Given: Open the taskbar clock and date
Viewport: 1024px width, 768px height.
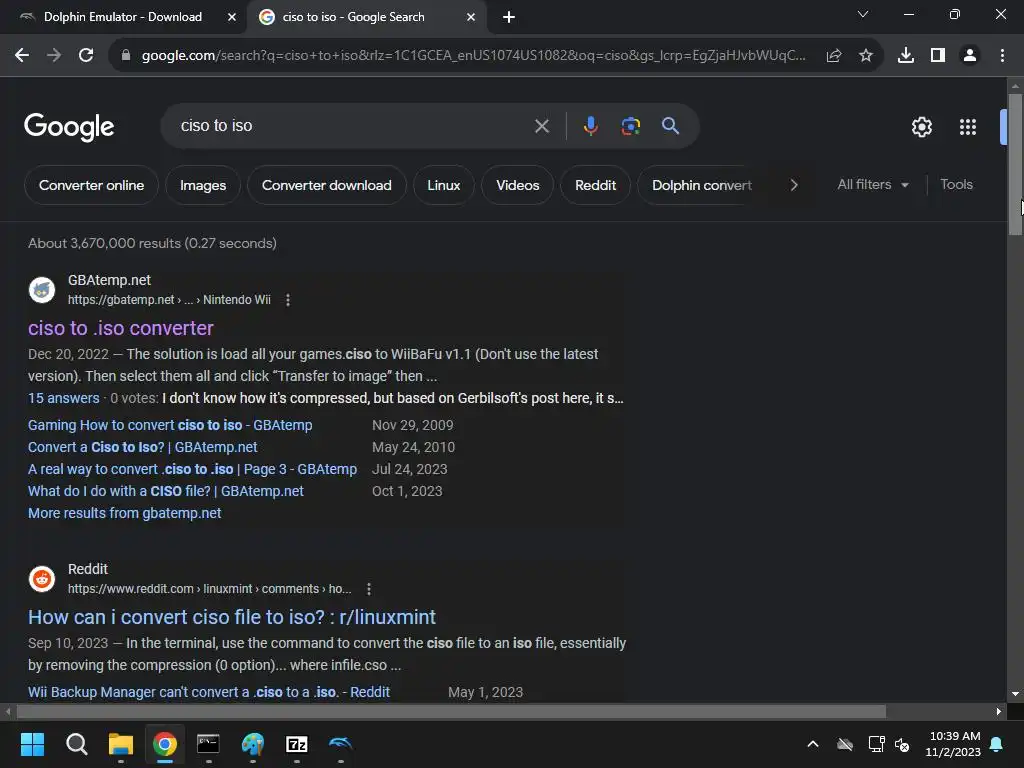Looking at the screenshot, I should pos(953,744).
